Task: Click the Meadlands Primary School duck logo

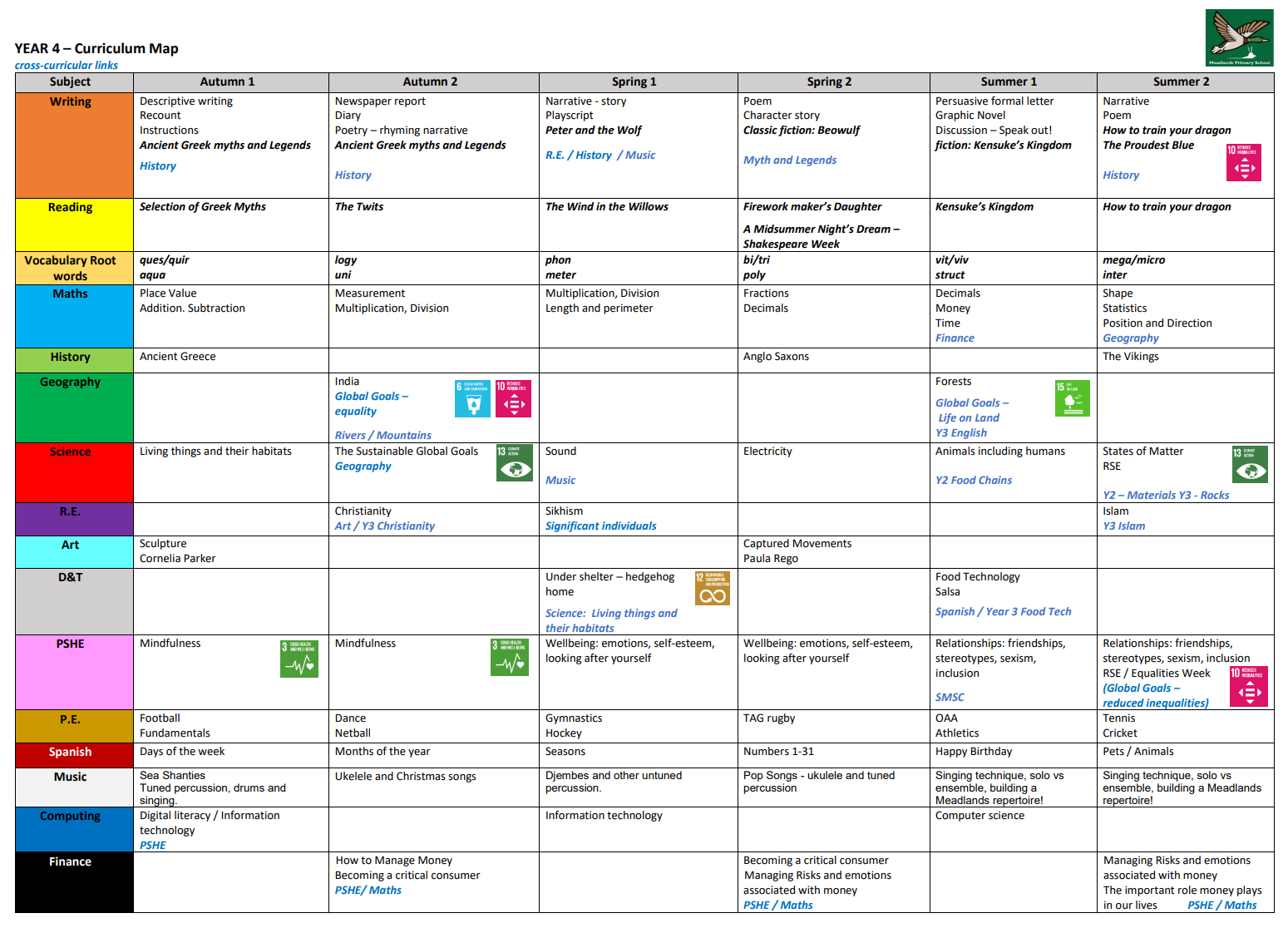Action: 1239,37
